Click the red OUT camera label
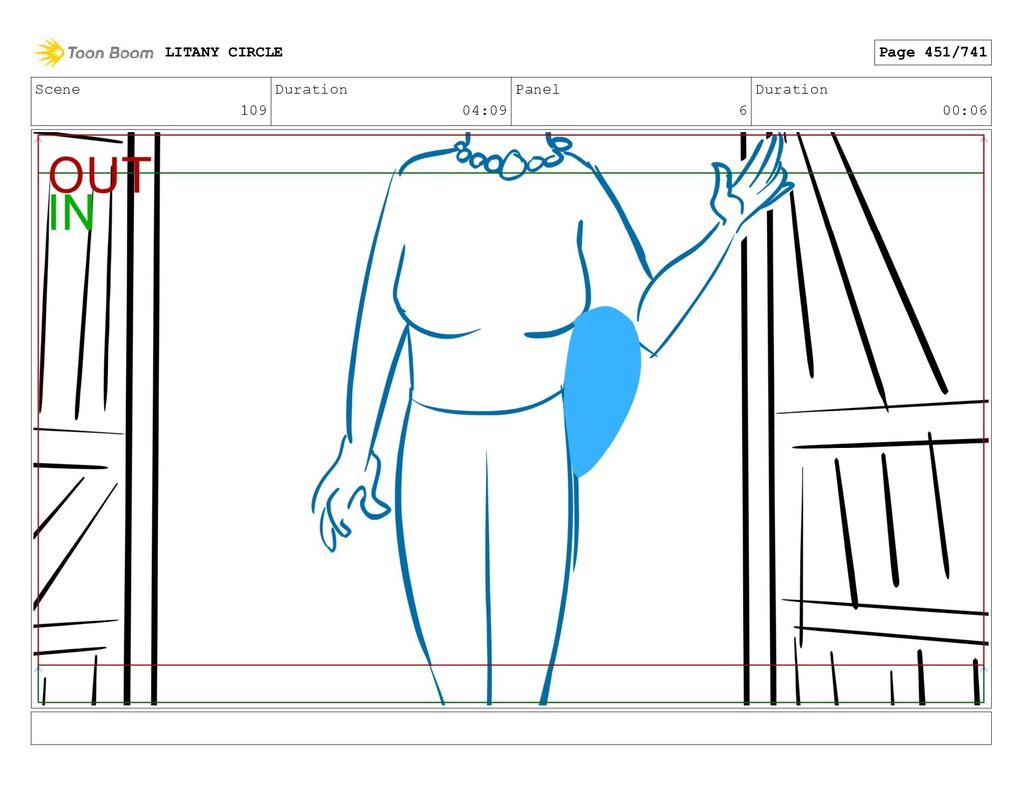 tap(99, 175)
